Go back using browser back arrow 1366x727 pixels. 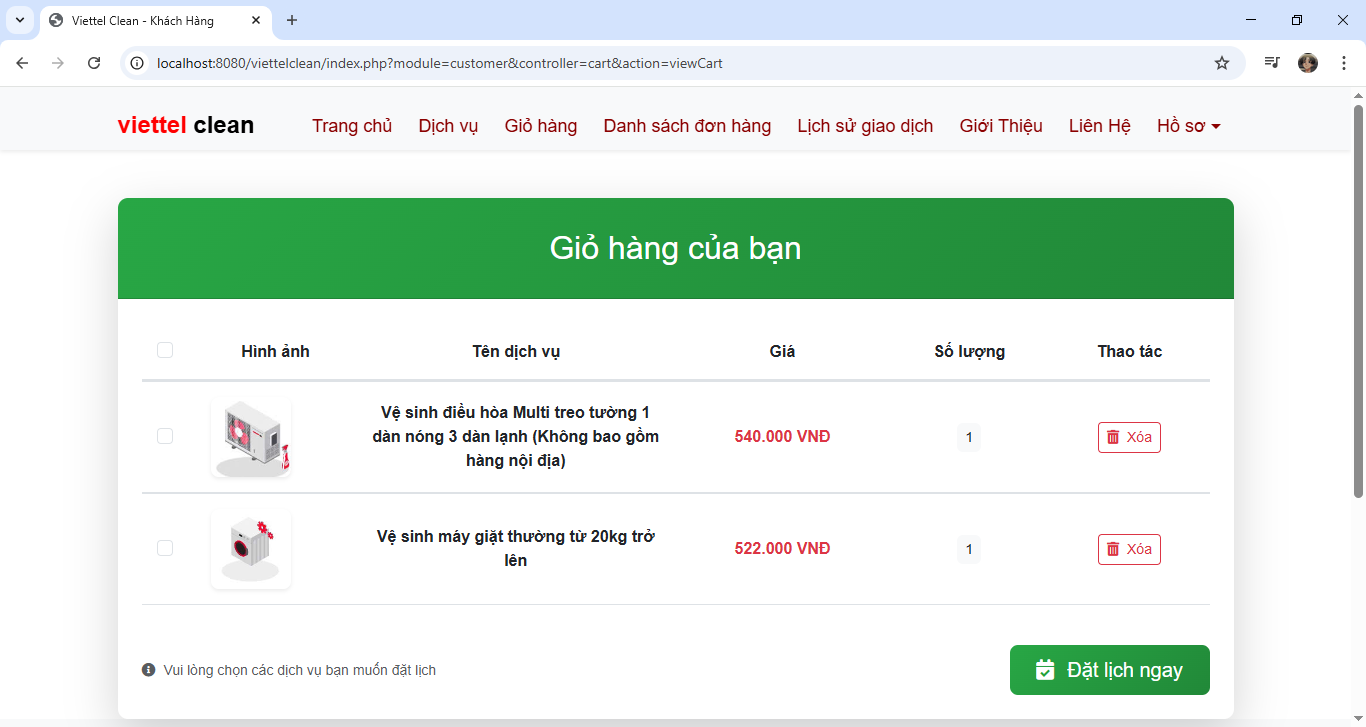[22, 63]
